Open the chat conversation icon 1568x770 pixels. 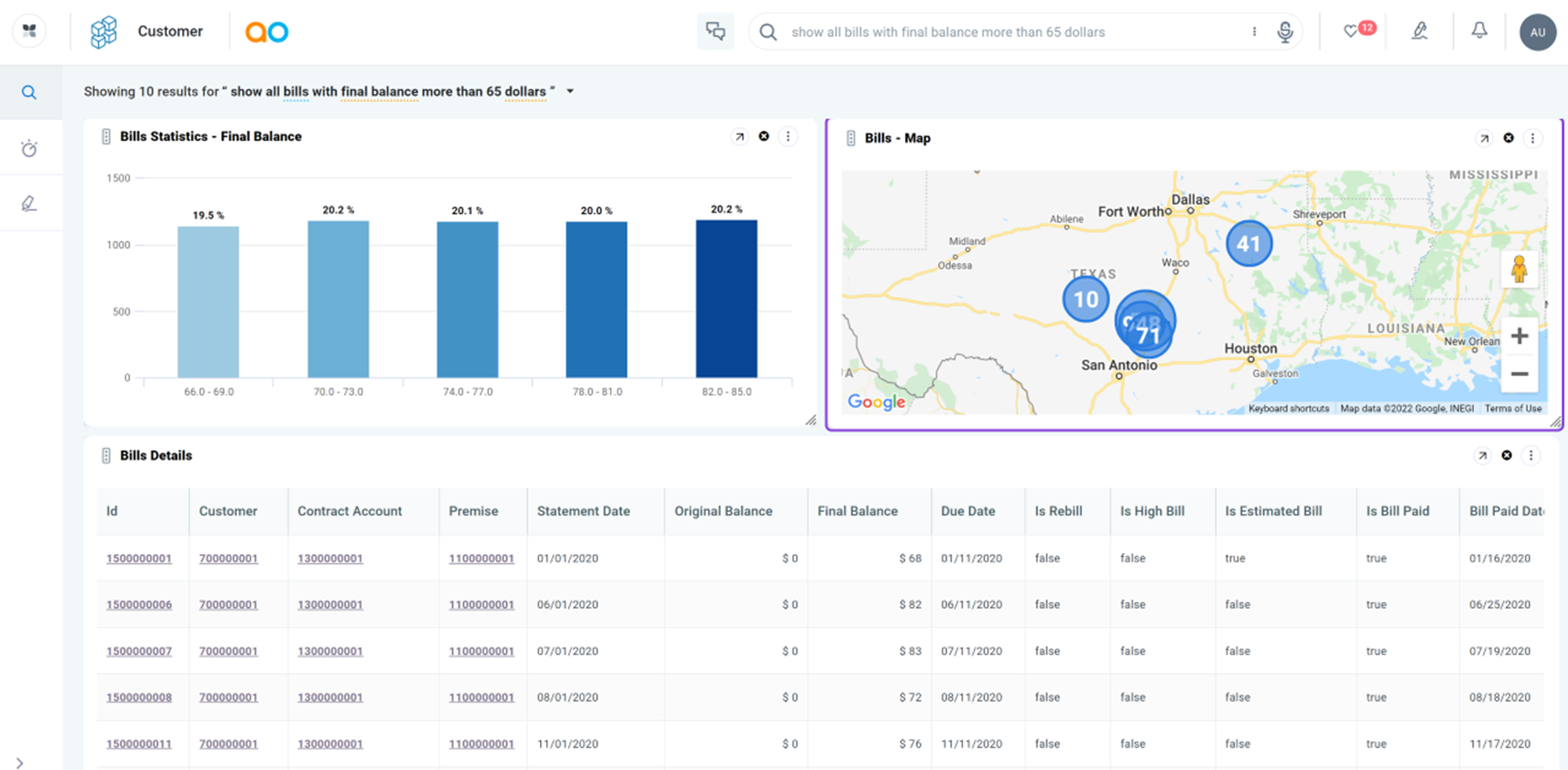pos(715,31)
